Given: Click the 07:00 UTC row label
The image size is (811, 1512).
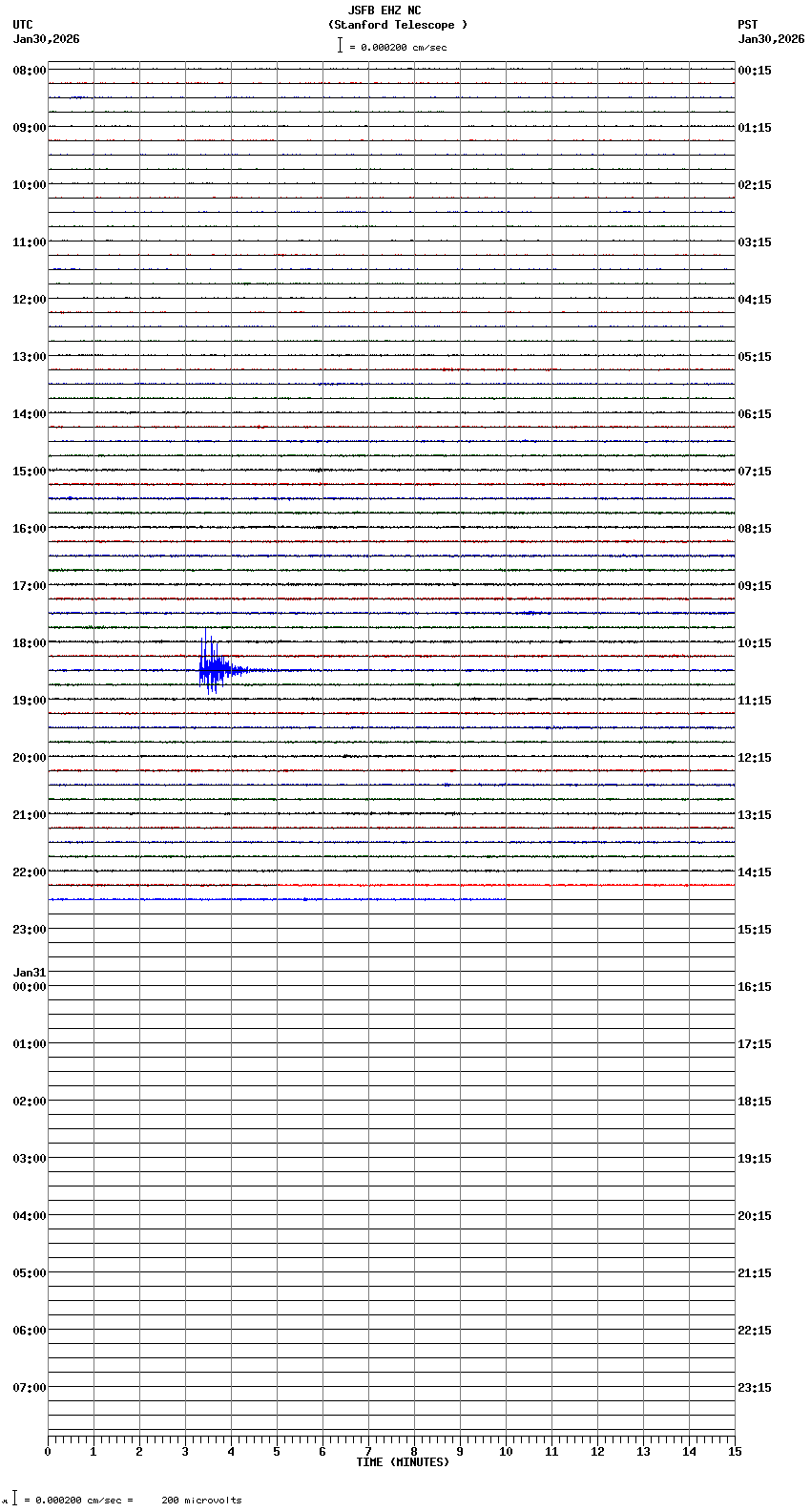Looking at the screenshot, I should coord(29,1388).
